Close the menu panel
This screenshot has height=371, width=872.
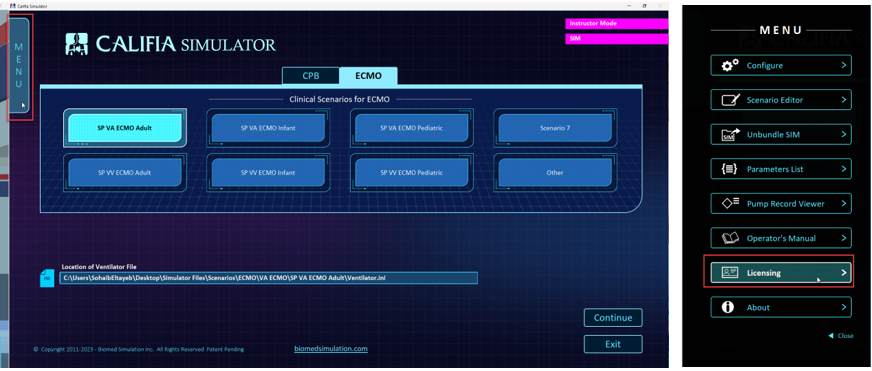841,335
